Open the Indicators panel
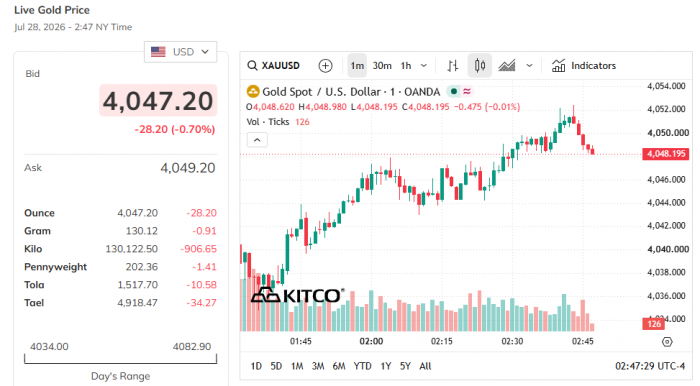The width and height of the screenshot is (700, 386). click(583, 66)
